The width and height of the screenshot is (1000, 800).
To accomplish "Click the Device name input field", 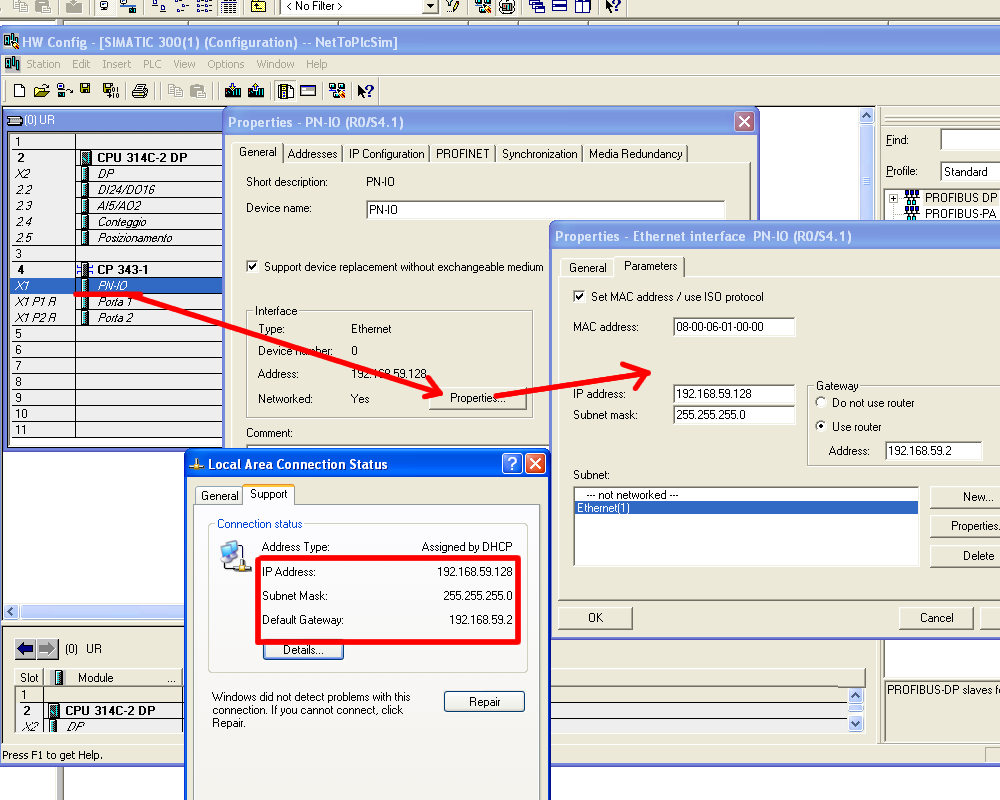I will coord(546,209).
